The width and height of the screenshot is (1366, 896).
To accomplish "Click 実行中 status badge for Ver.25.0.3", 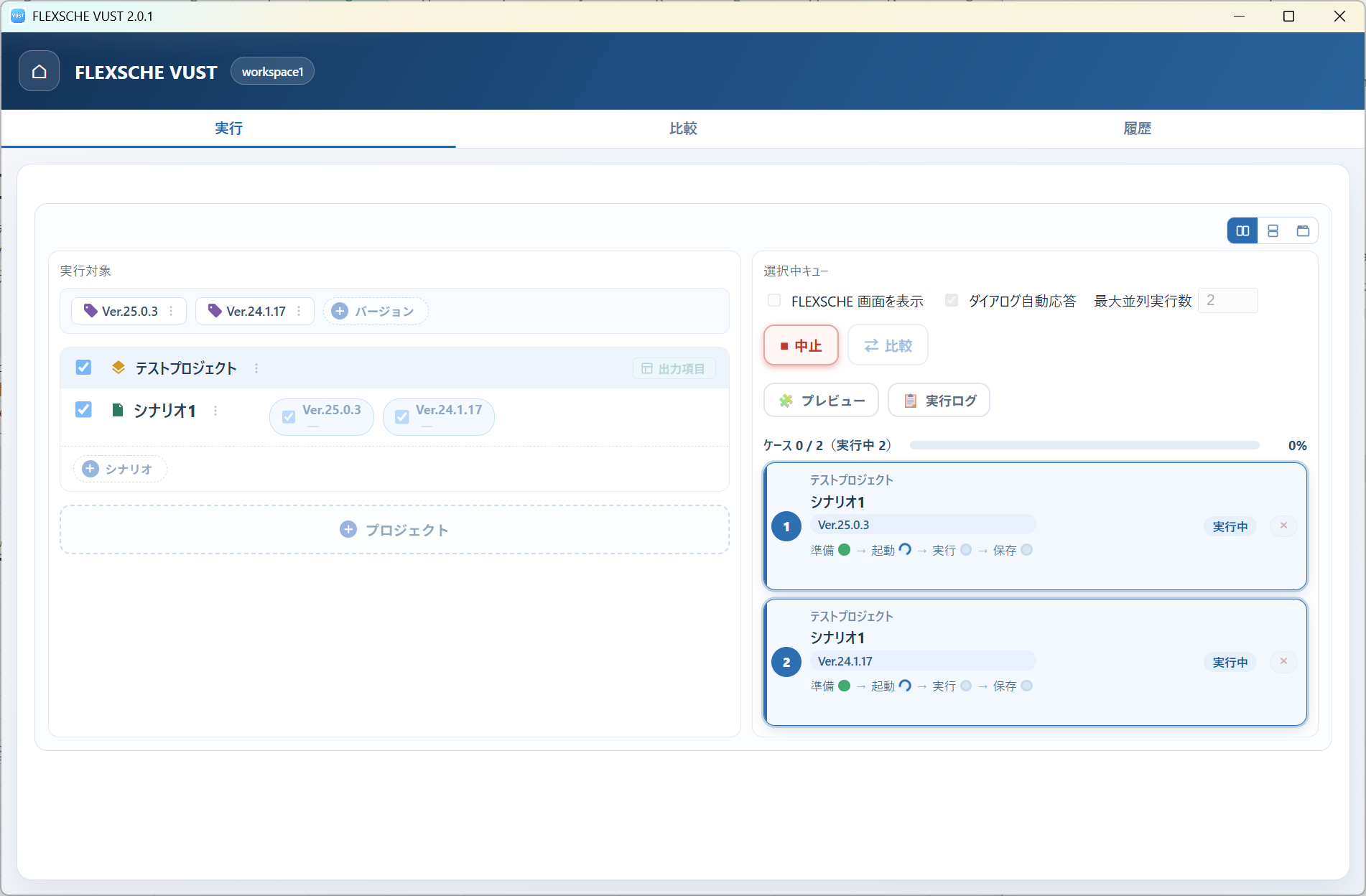I will pos(1230,526).
